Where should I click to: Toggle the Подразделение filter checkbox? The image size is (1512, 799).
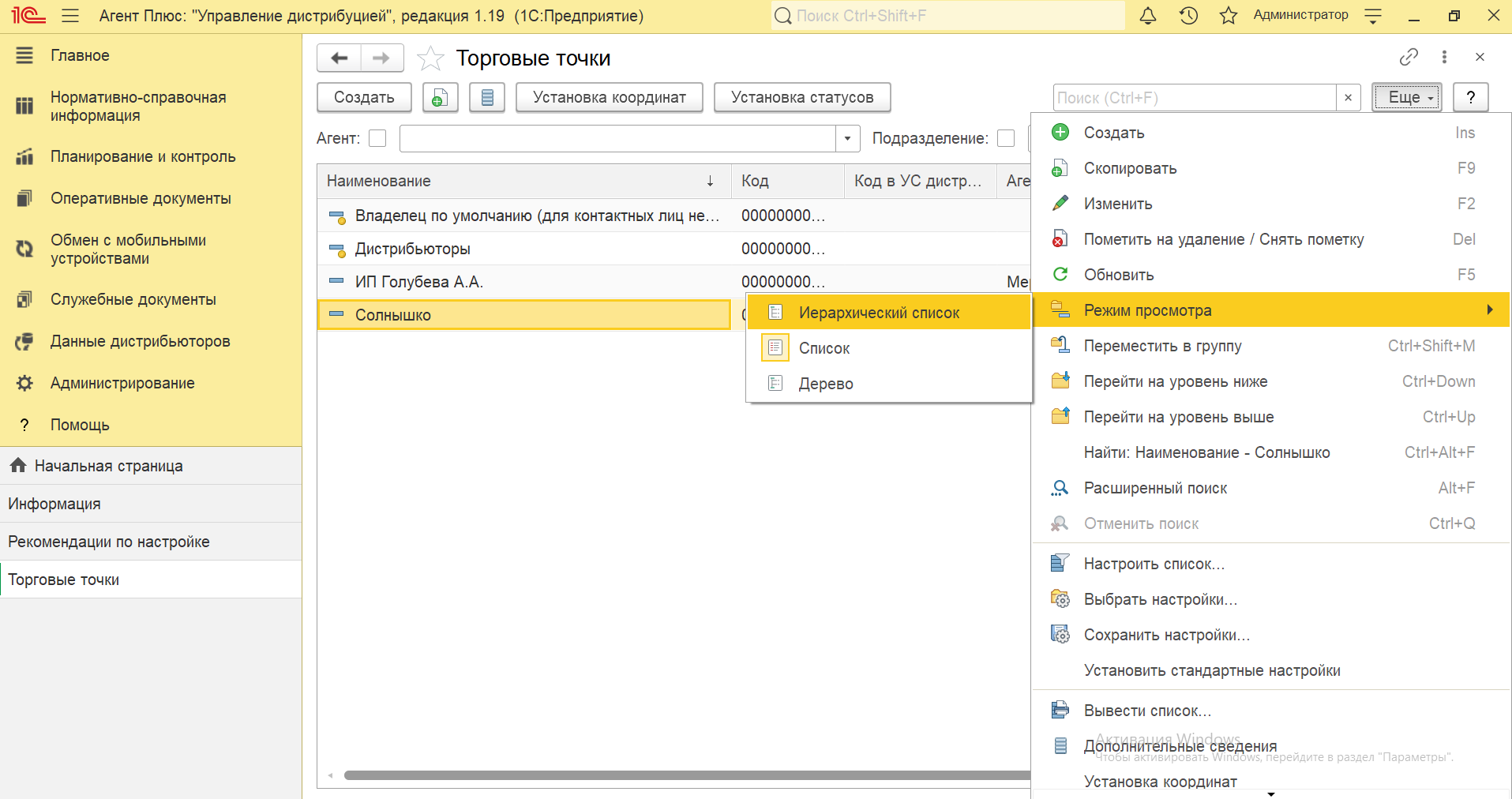(1006, 138)
